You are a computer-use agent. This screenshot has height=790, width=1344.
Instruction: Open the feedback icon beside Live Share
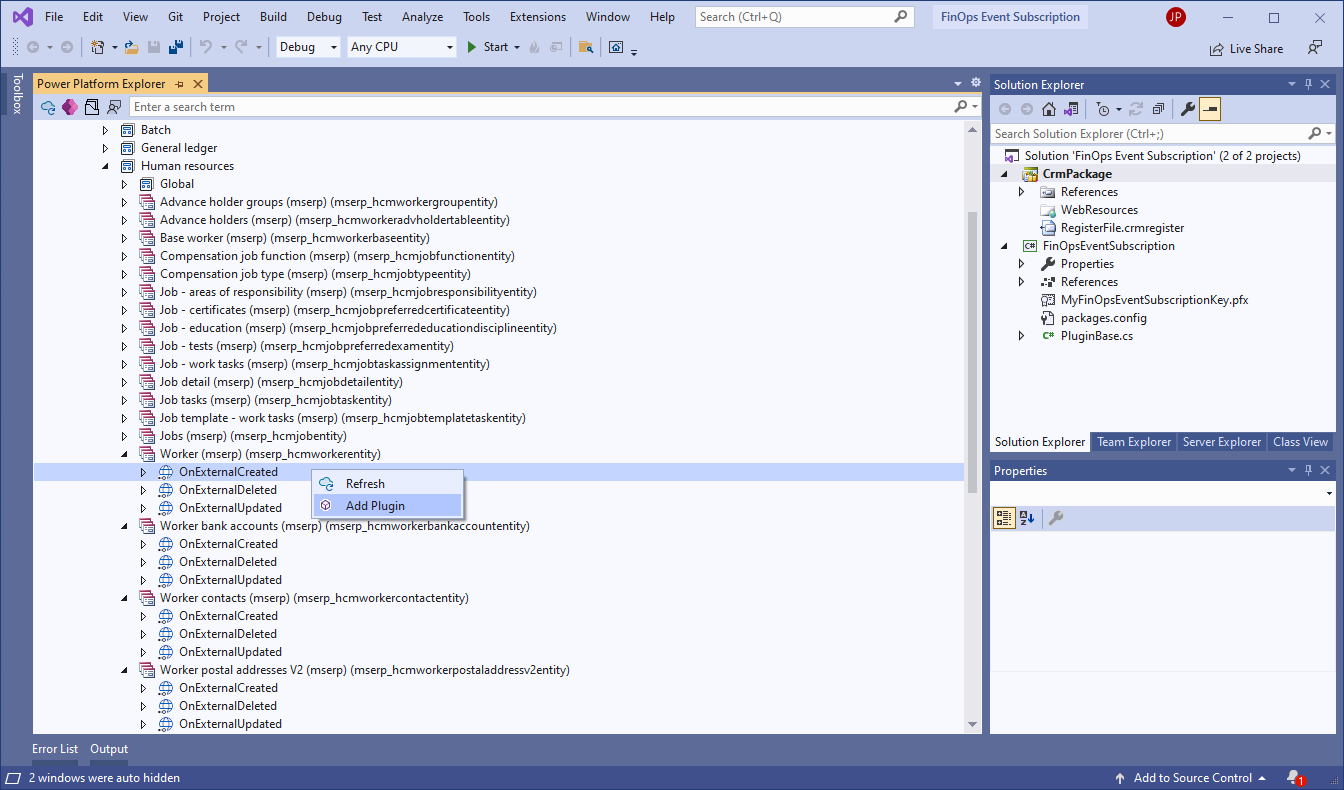pyautogui.click(x=1315, y=48)
